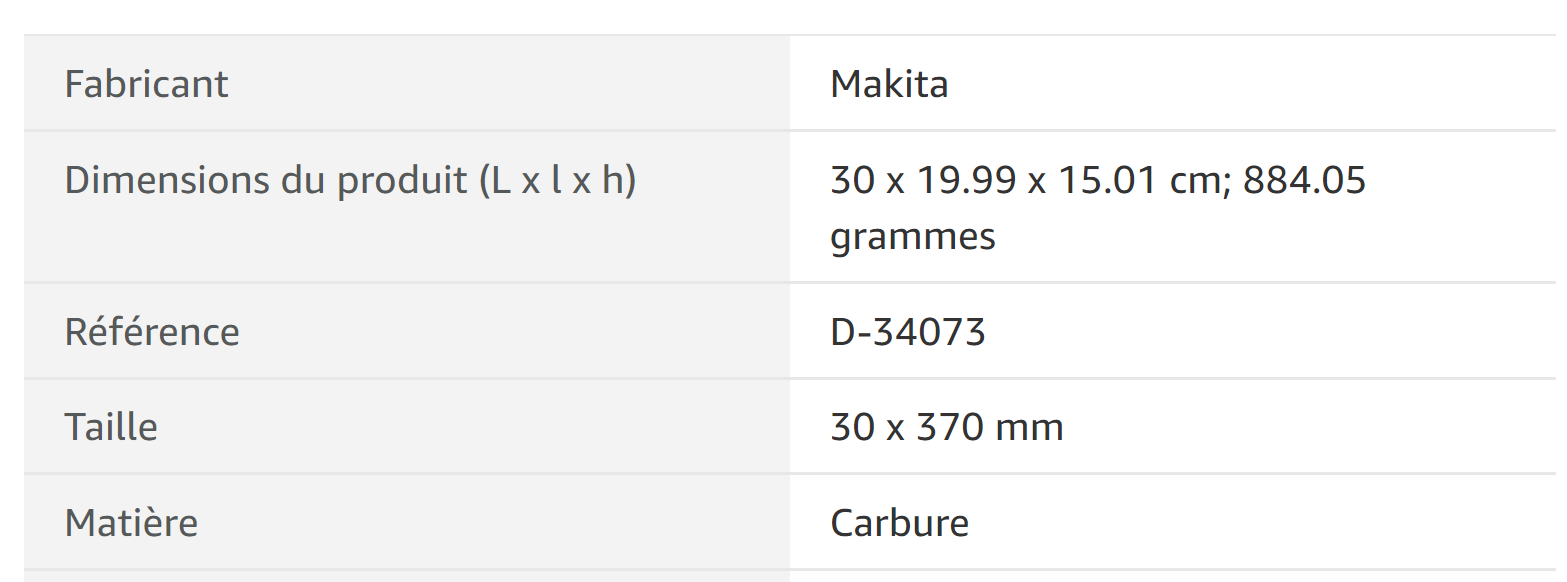The image size is (1567, 582).
Task: Select the 30 x 370 mm size value
Action: [946, 428]
